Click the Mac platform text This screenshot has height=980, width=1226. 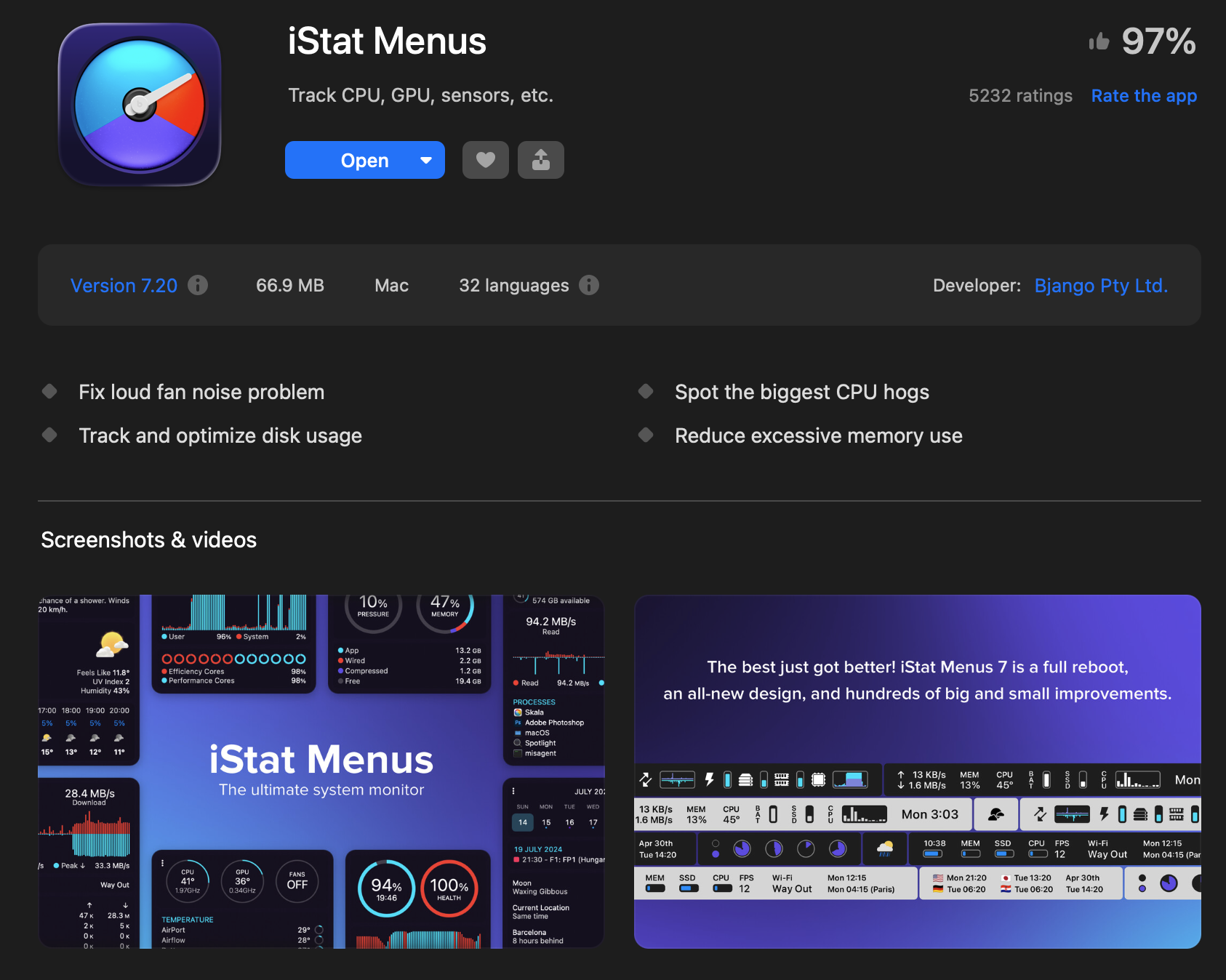[392, 286]
